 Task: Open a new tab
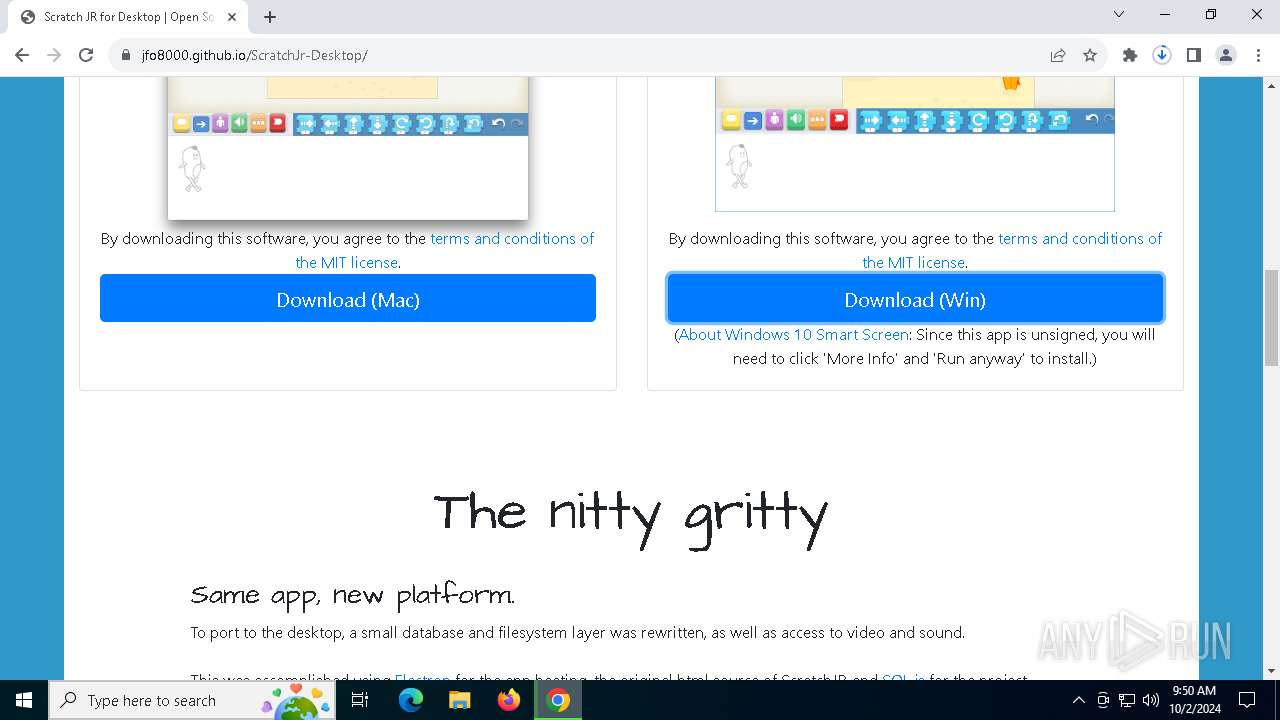click(270, 17)
